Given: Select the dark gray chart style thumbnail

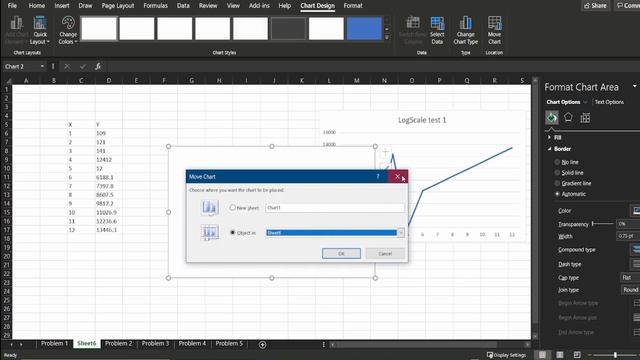Looking at the screenshot, I should click(x=288, y=29).
